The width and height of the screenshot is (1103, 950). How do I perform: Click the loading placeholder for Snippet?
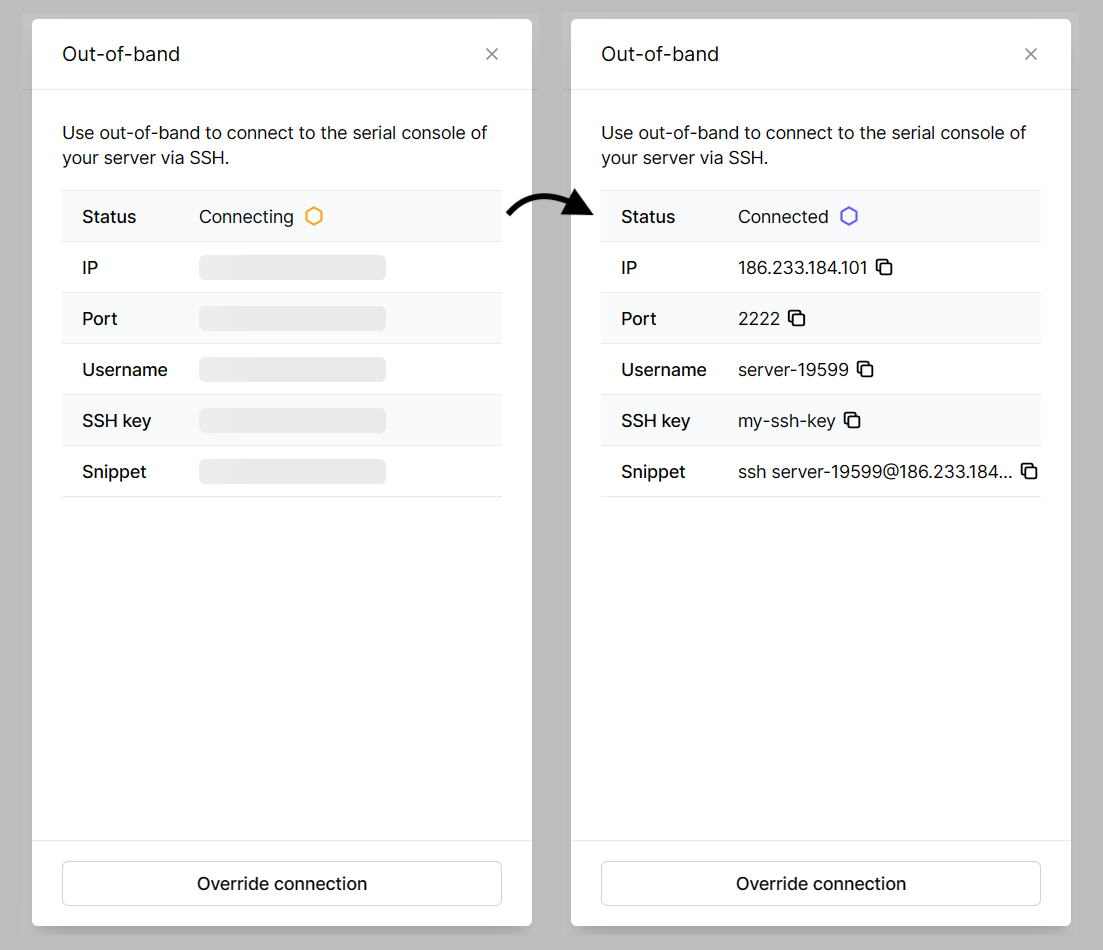(292, 471)
